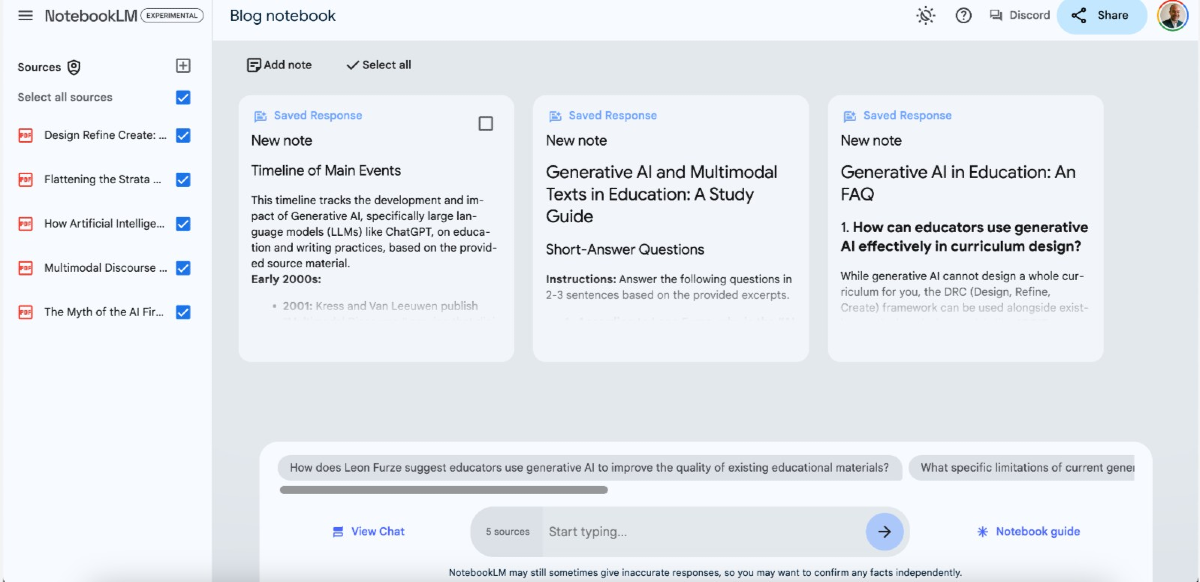The width and height of the screenshot is (1200, 582).
Task: Open the hamburger main menu
Action: coord(25,16)
